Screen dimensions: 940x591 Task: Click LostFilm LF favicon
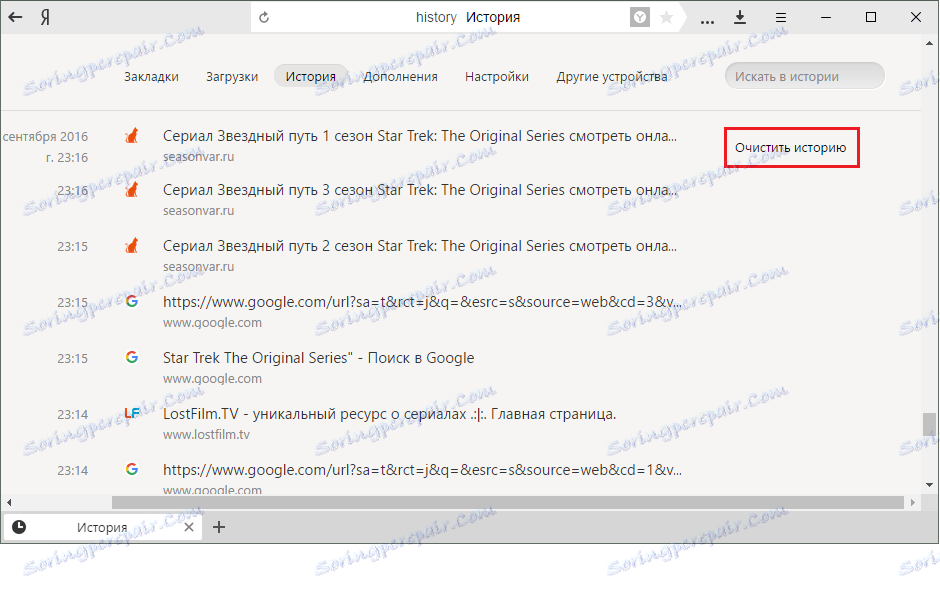(132, 413)
